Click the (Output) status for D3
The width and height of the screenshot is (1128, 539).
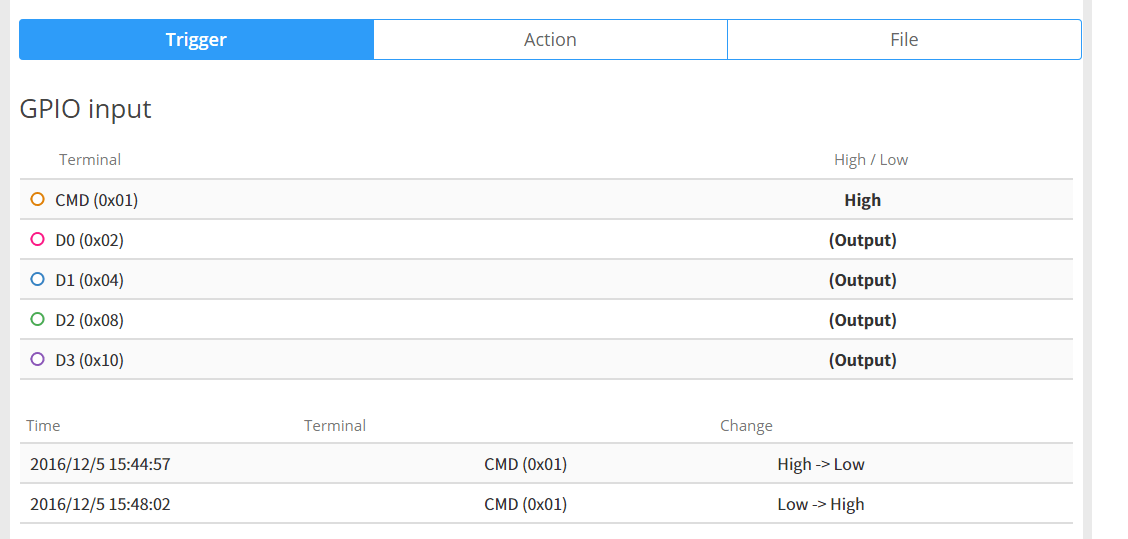862,360
